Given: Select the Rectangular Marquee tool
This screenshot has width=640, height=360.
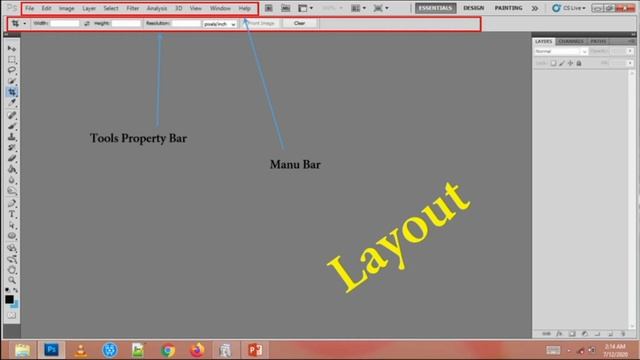Looking at the screenshot, I should tap(12, 60).
